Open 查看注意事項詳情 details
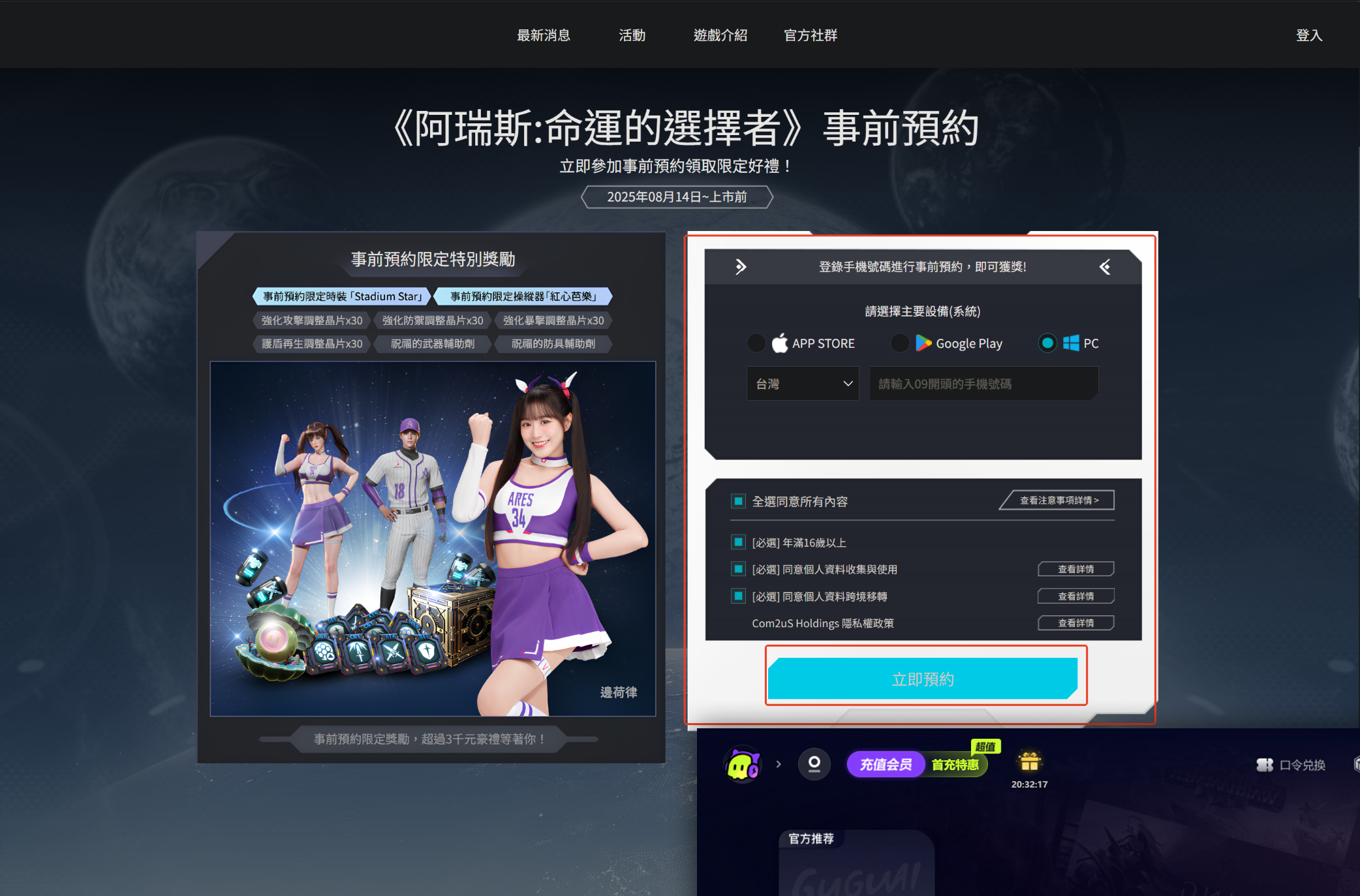Screen dimensions: 1360x896 [x=1058, y=501]
